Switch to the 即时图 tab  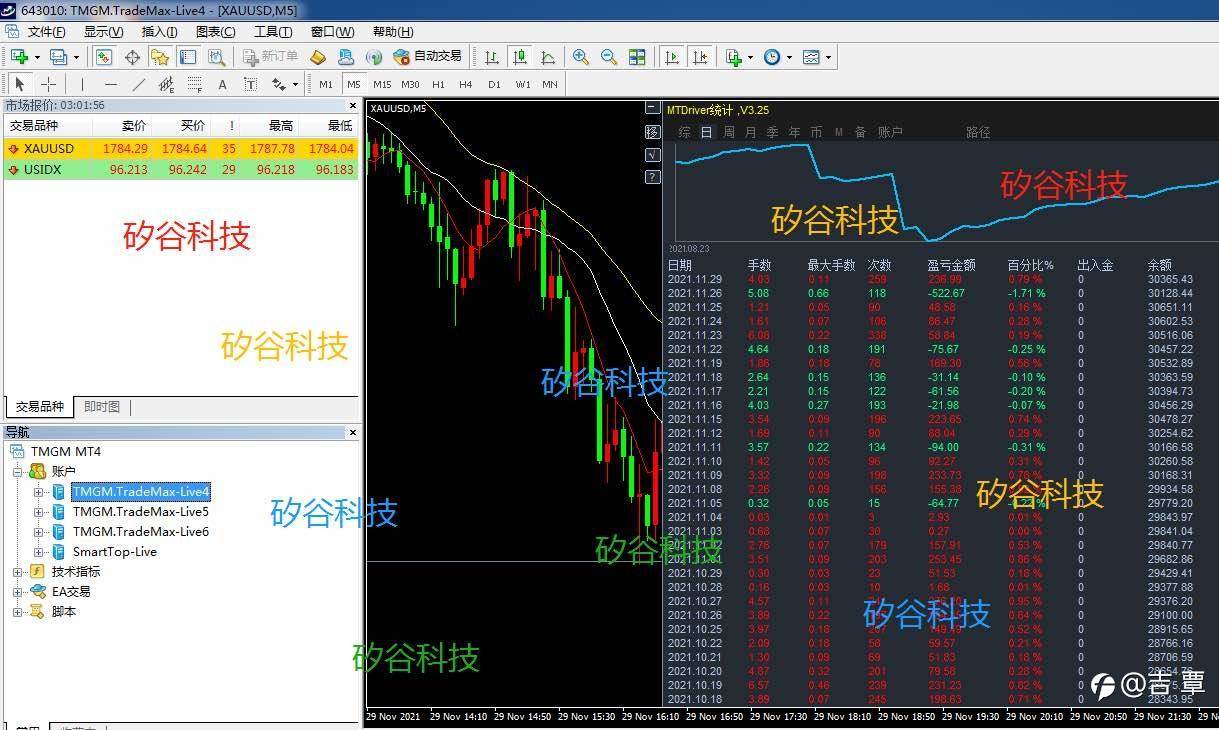tap(102, 407)
